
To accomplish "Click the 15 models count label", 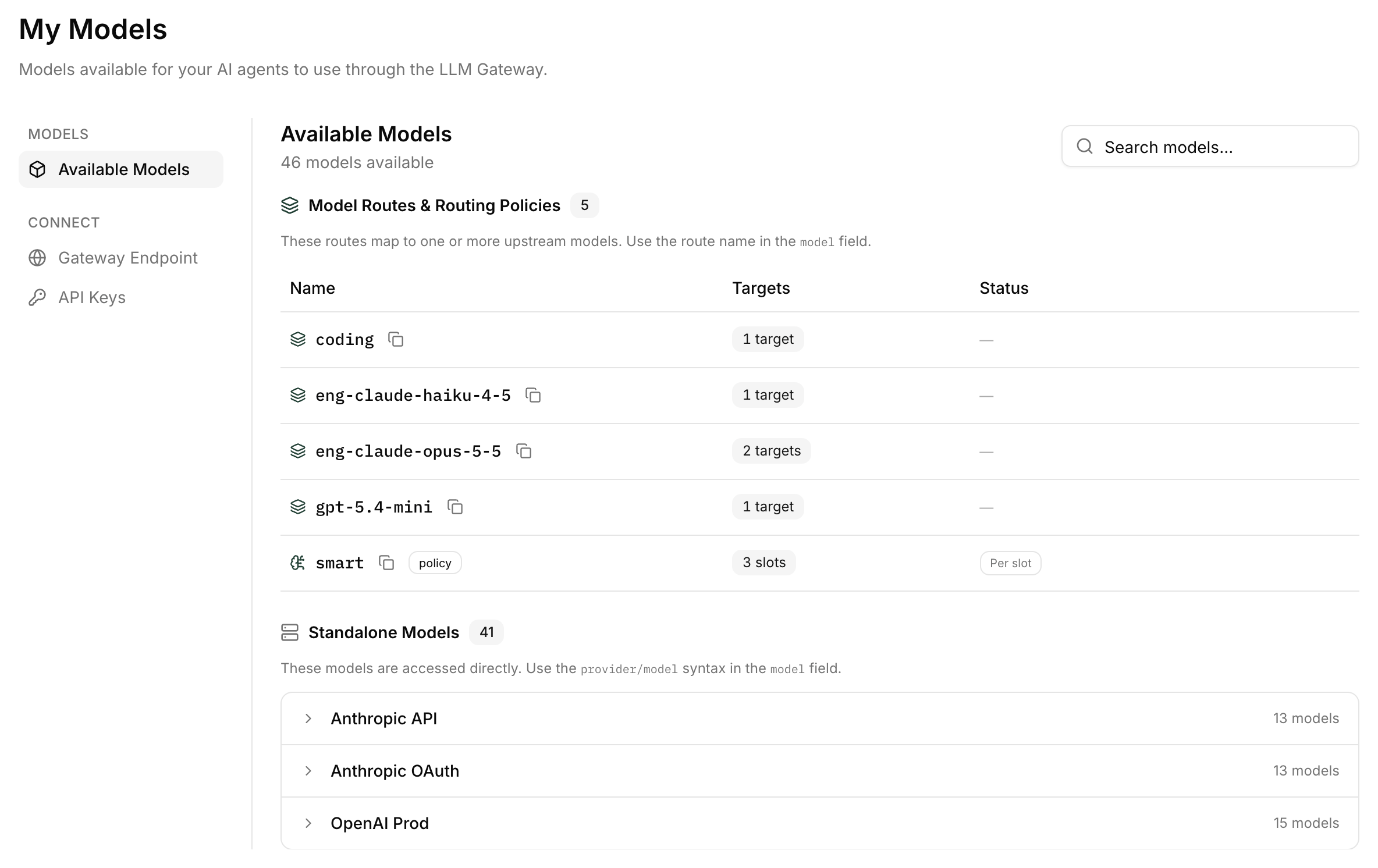I will (1306, 823).
